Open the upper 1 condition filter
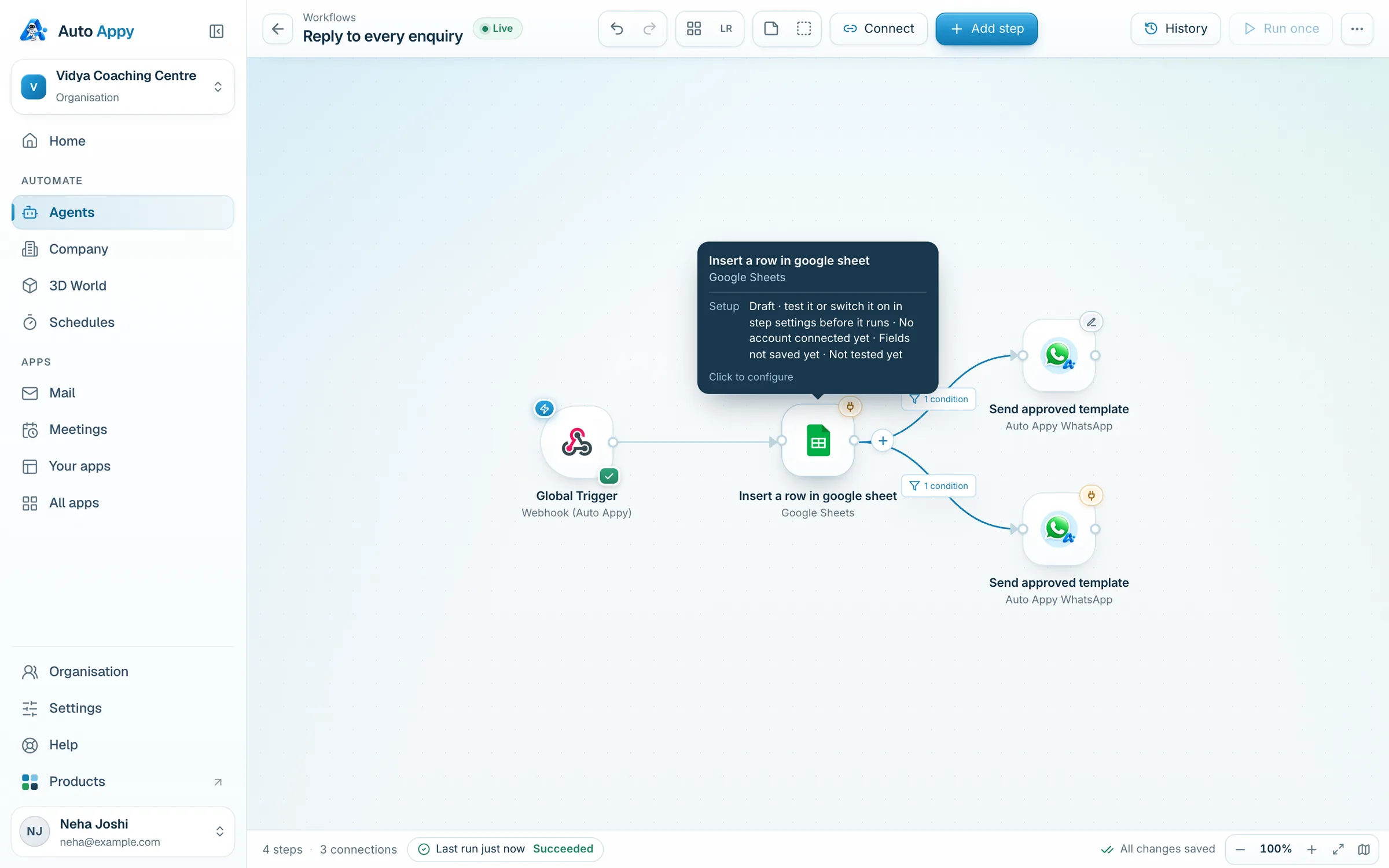This screenshot has height=868, width=1389. (x=939, y=399)
